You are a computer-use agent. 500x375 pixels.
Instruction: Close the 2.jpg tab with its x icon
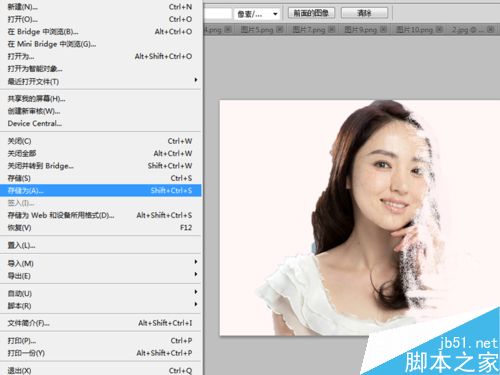(x=490, y=30)
